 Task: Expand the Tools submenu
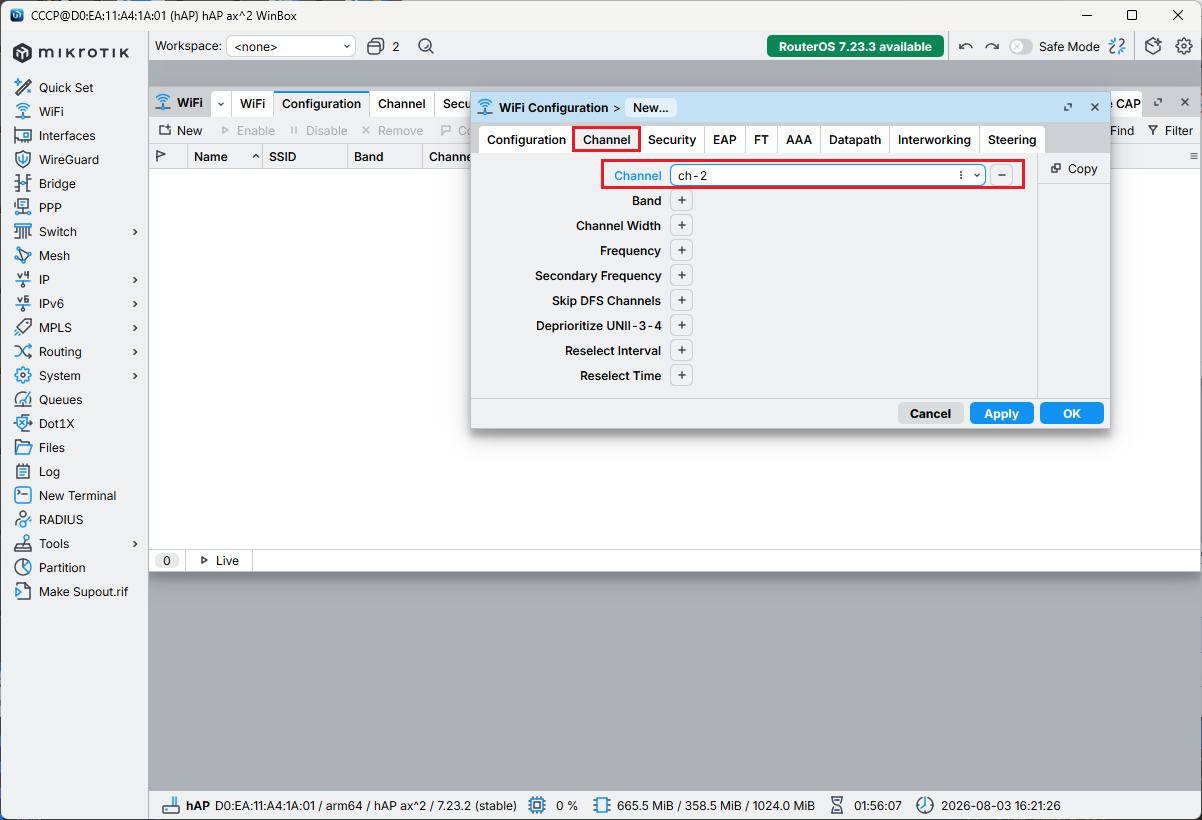coord(135,544)
